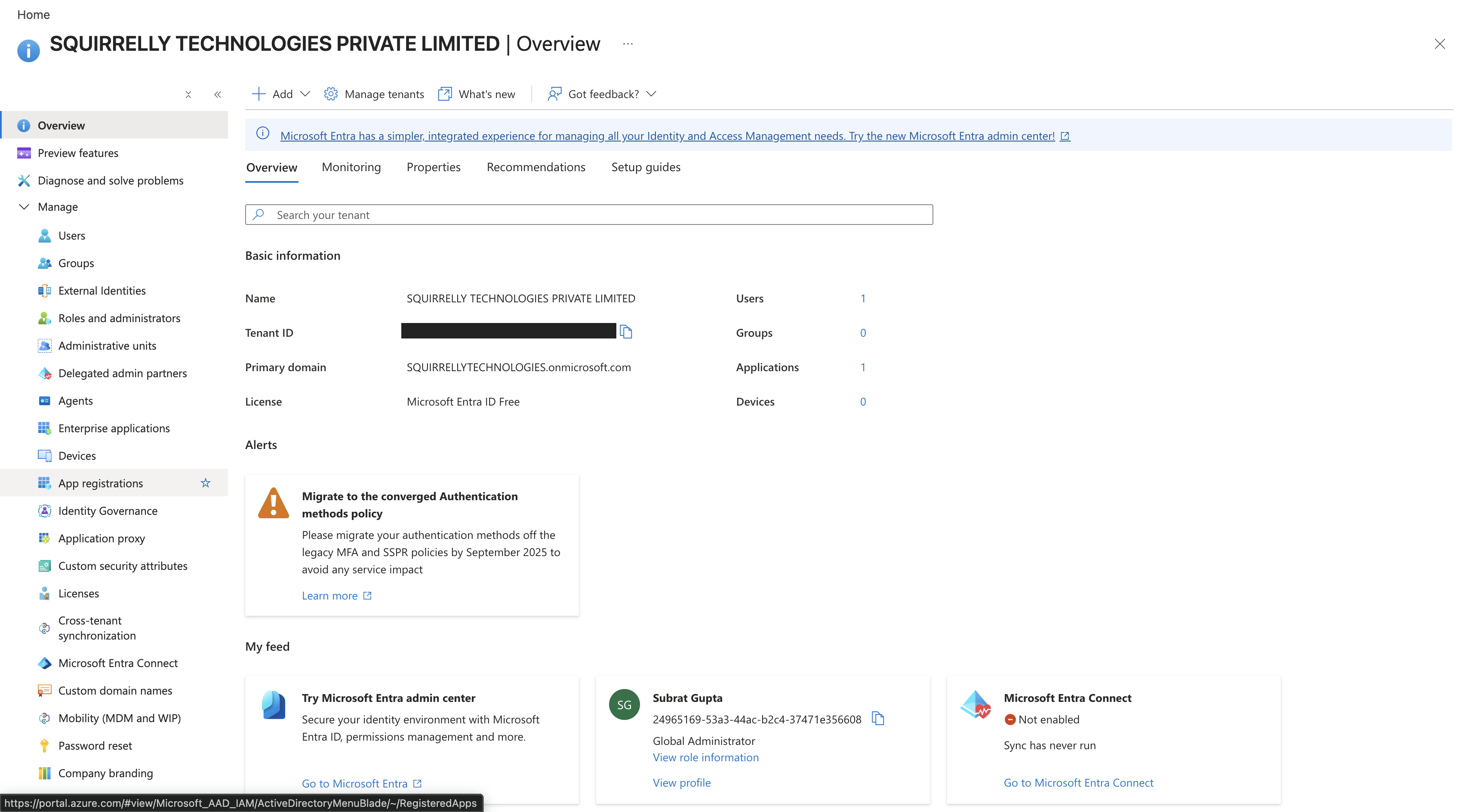Click the 'Microsoft Entra ID Free' license text

[463, 401]
